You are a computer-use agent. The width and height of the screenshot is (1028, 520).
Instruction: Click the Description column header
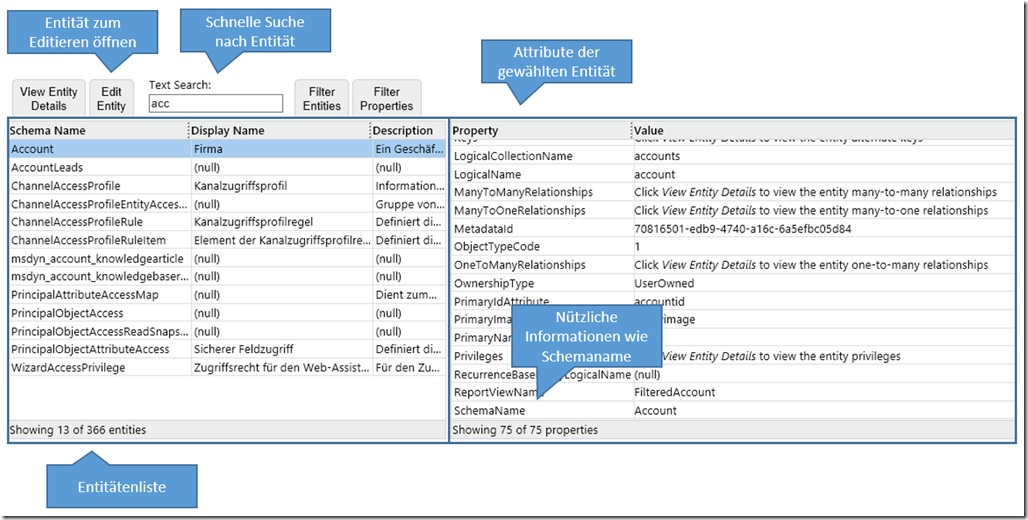point(404,130)
